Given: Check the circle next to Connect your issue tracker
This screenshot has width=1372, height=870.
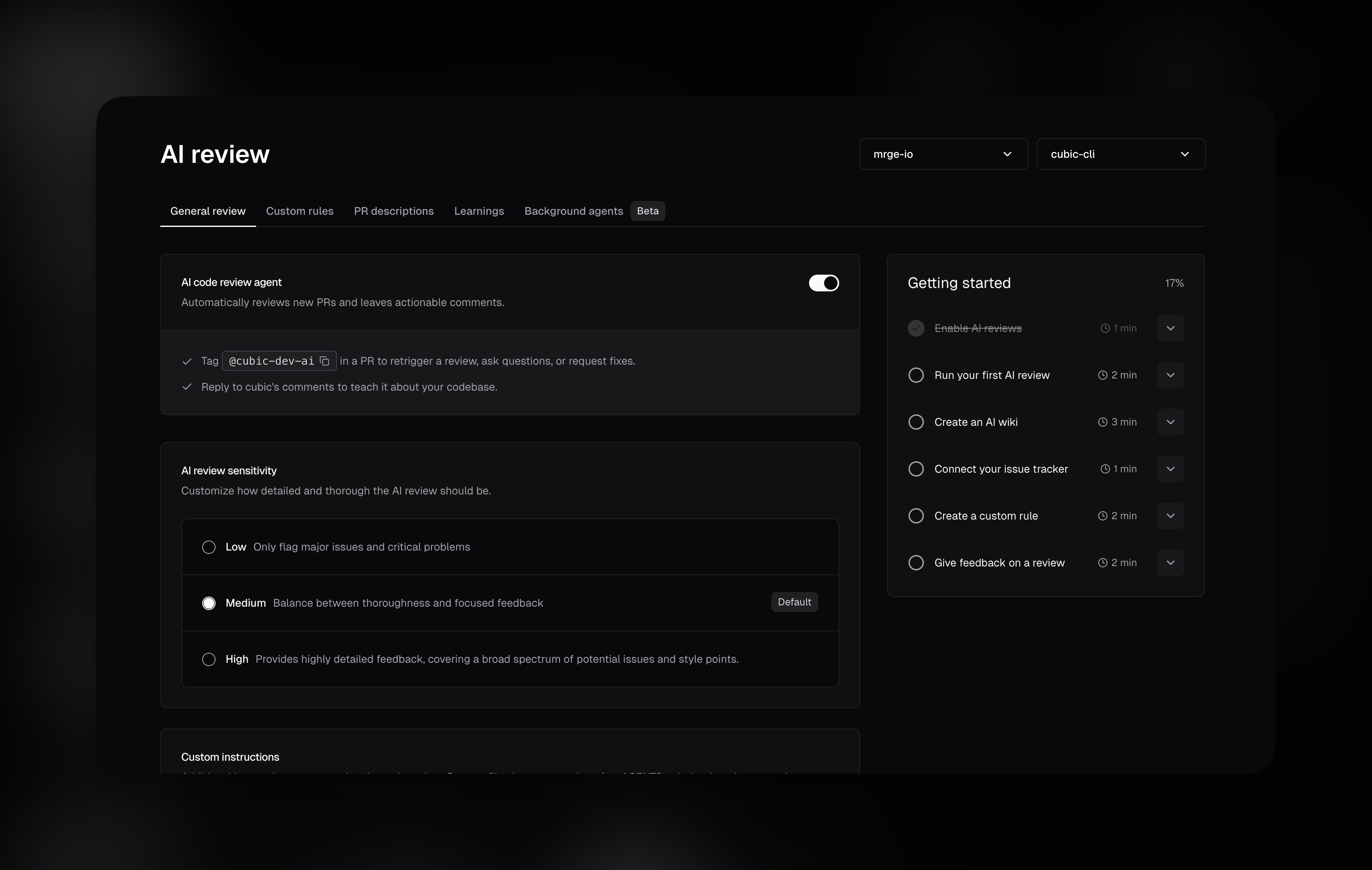Looking at the screenshot, I should pos(916,468).
